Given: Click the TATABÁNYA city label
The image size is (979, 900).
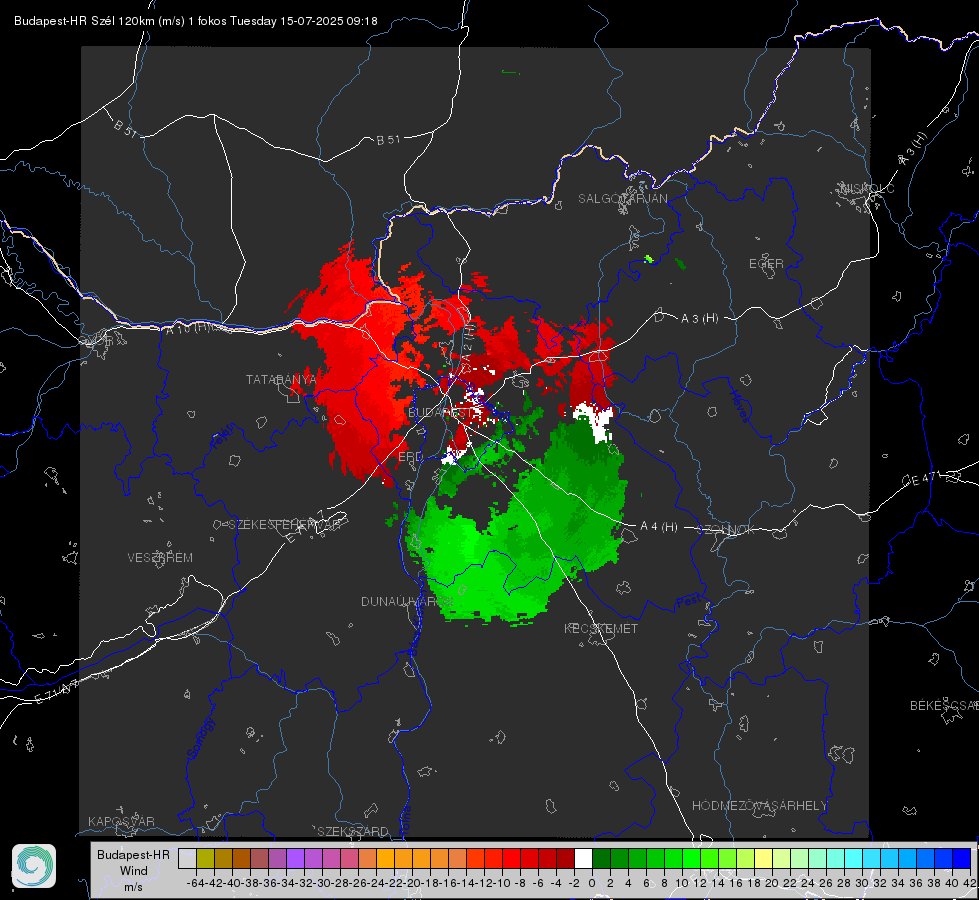Looking at the screenshot, I should [x=281, y=380].
